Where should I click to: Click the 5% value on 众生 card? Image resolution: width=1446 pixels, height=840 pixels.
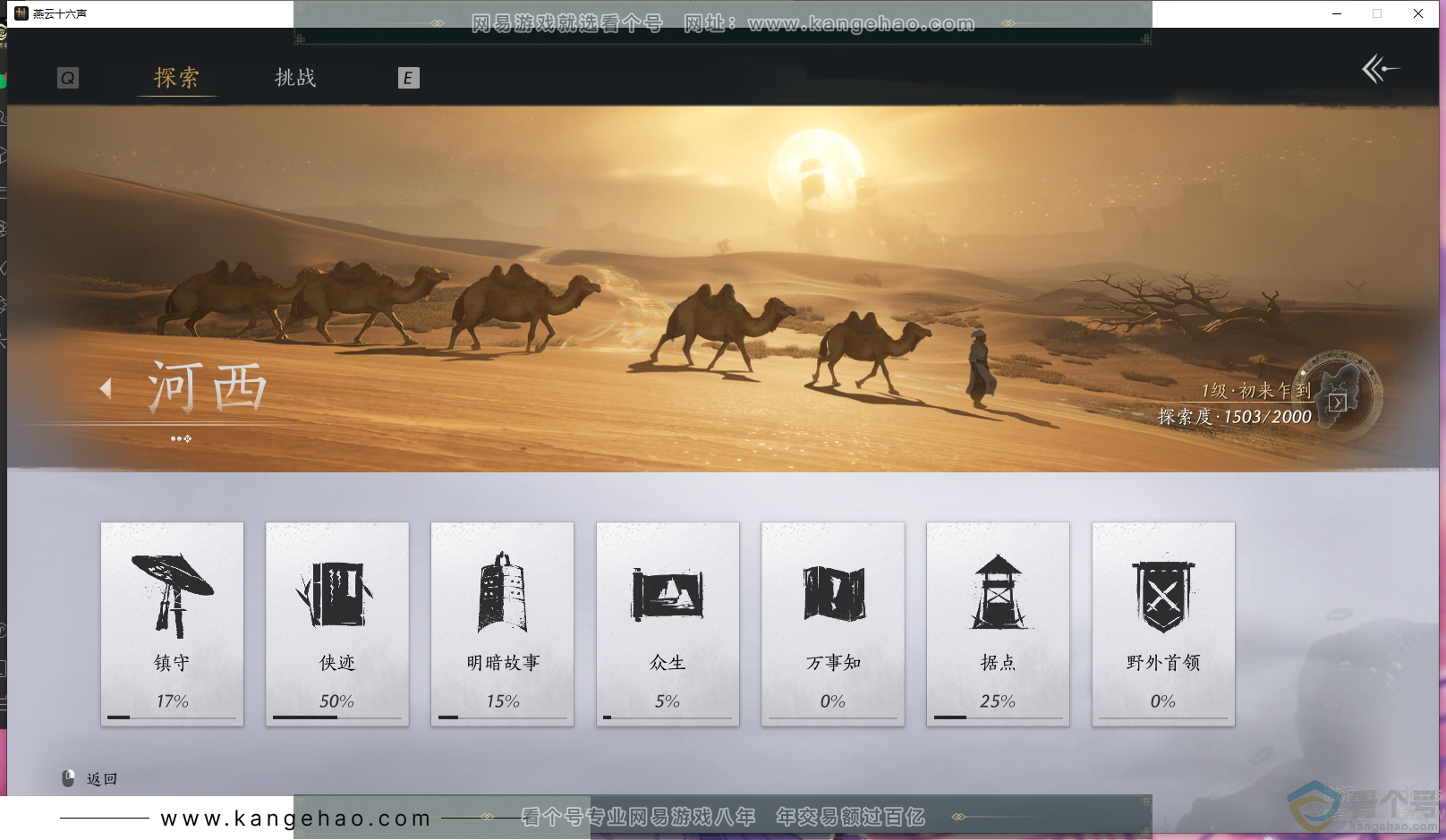[x=668, y=701]
